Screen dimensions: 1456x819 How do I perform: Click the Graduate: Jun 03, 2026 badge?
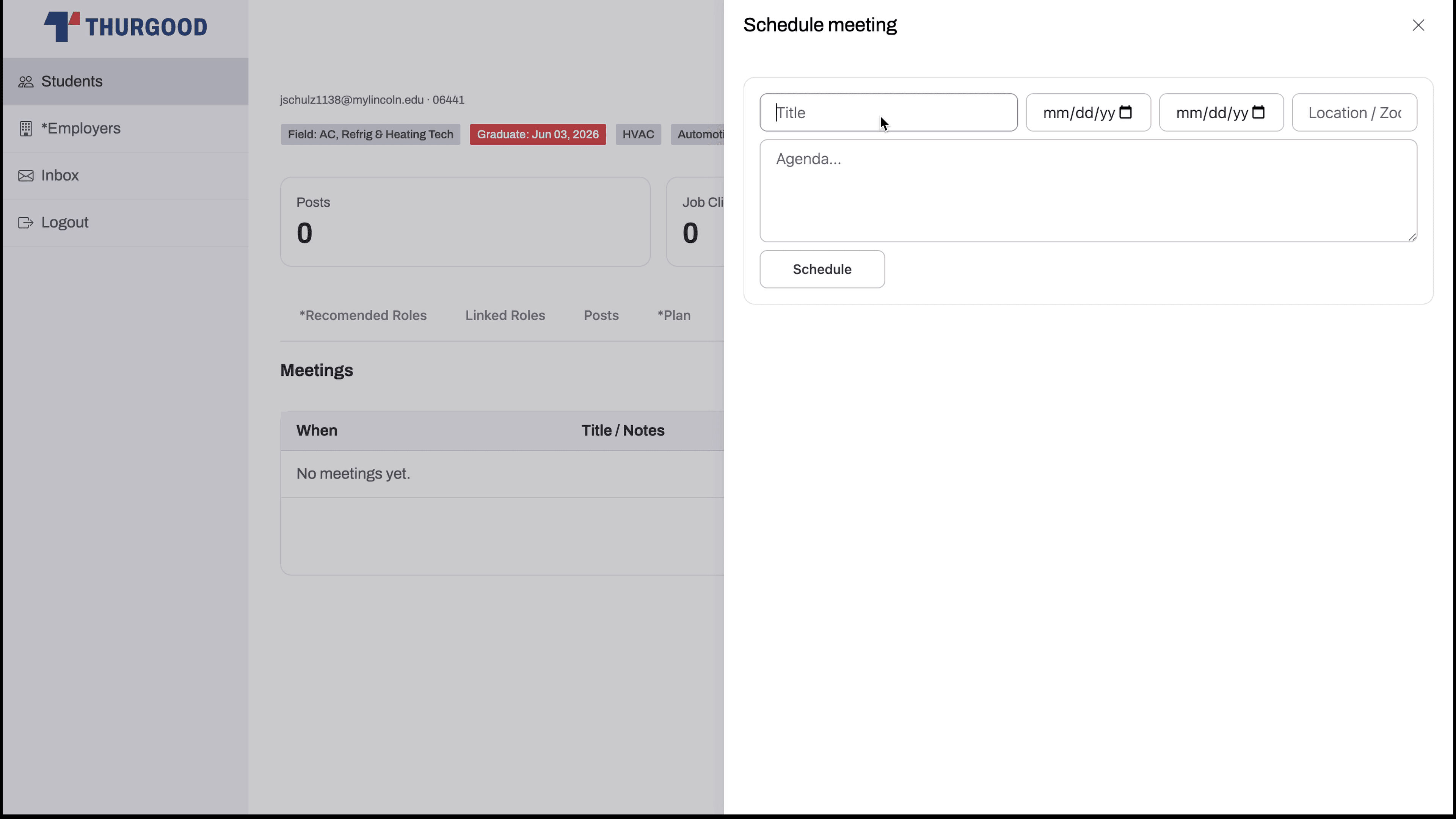point(538,134)
